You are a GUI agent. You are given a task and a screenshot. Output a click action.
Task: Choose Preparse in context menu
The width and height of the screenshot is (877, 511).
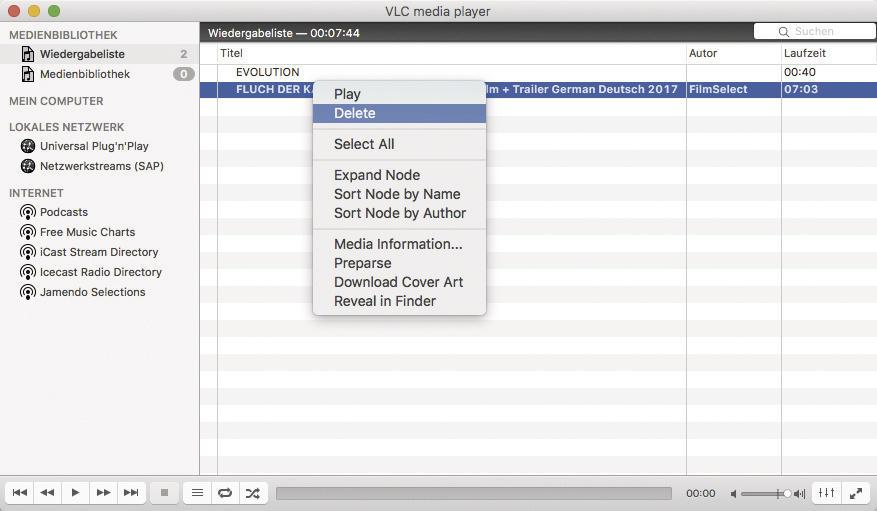pos(399,263)
